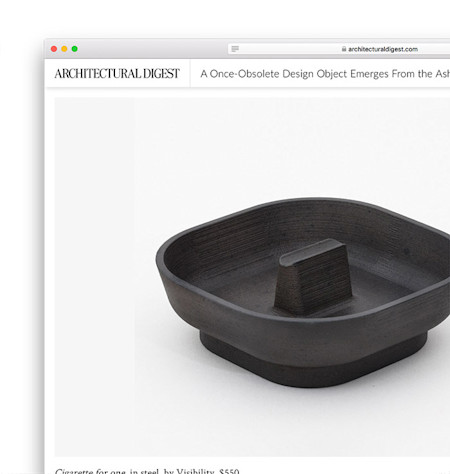Click the red close window button
Image resolution: width=450 pixels, height=474 pixels.
coord(54,49)
